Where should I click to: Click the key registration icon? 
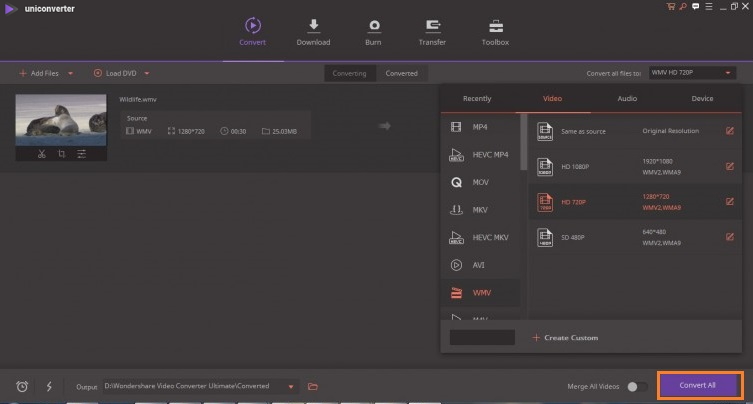(x=682, y=6)
